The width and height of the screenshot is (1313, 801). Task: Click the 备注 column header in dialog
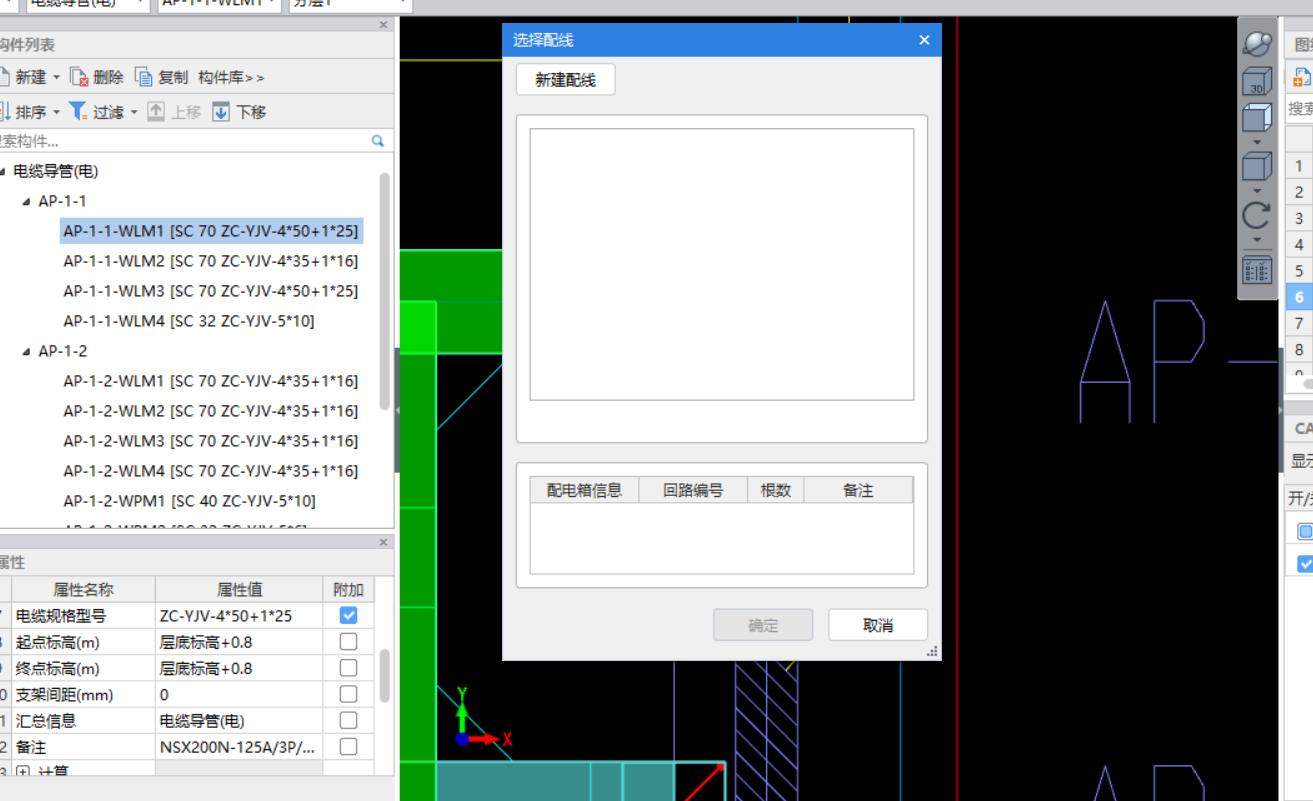tap(858, 490)
